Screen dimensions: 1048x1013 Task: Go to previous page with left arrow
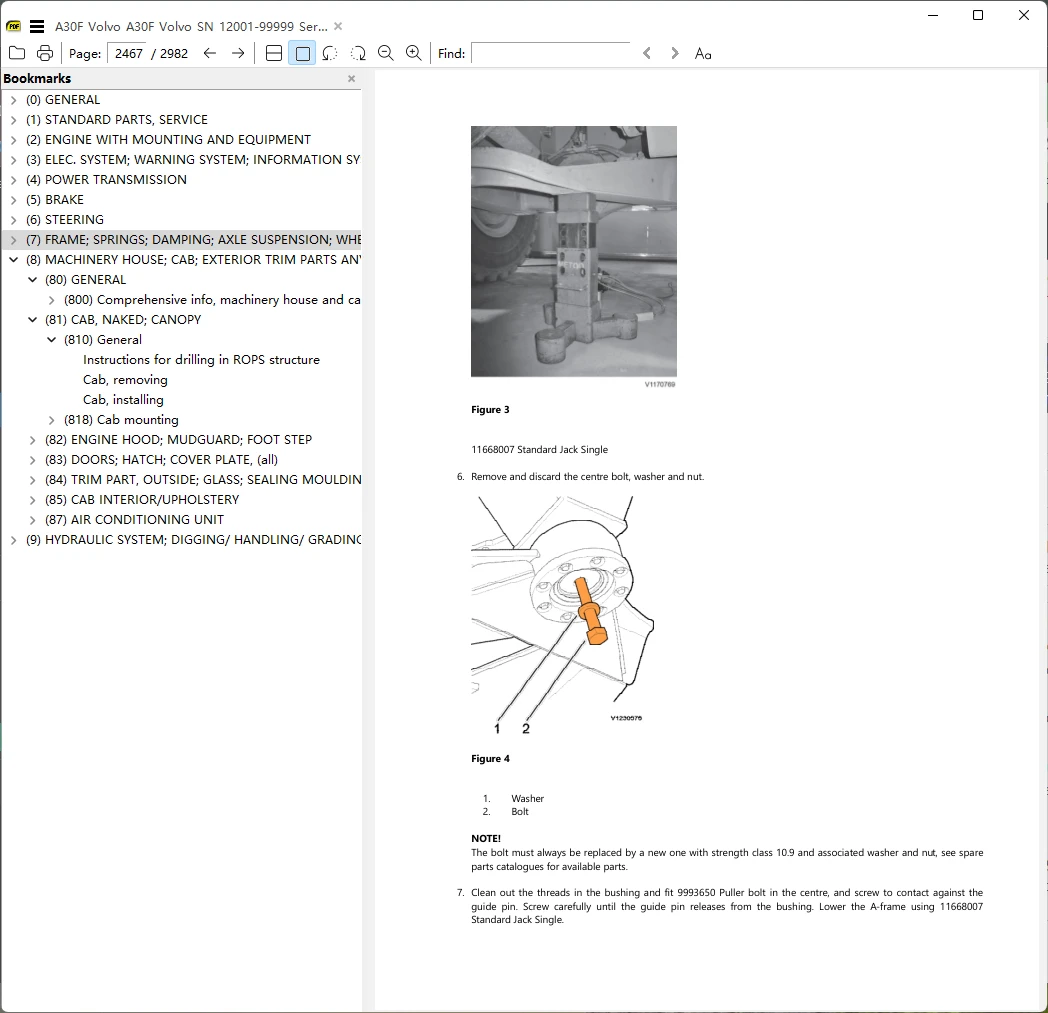[210, 53]
